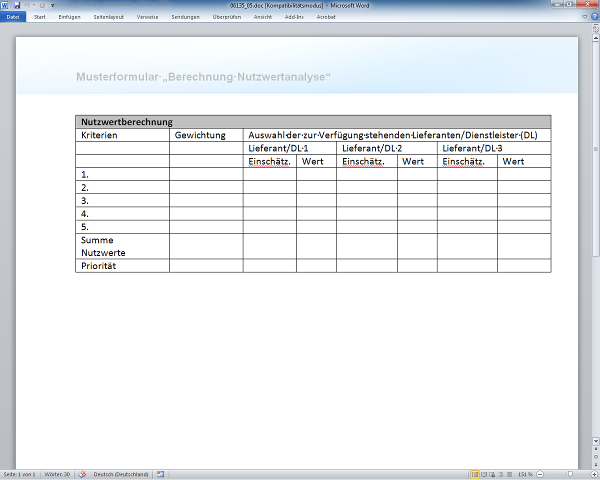Click the empty table cell next to Priorität
The image size is (600, 480).
[x=205, y=266]
